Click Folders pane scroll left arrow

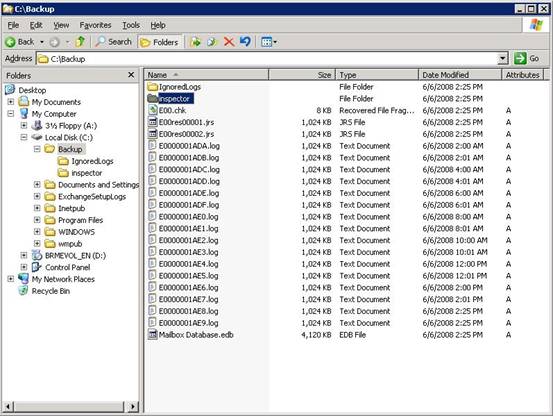tap(9, 406)
